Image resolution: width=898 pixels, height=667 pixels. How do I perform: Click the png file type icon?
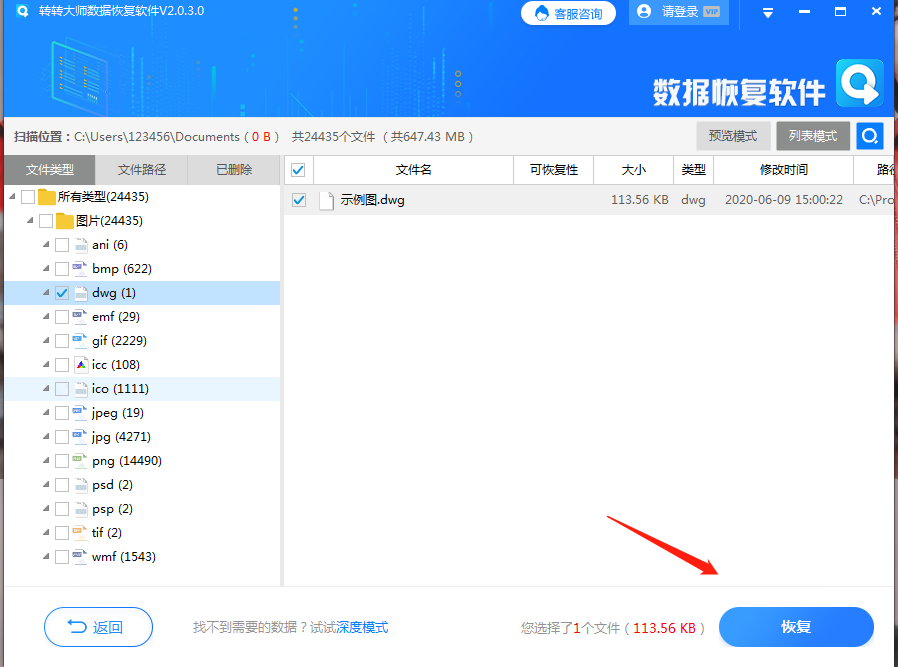(x=80, y=461)
